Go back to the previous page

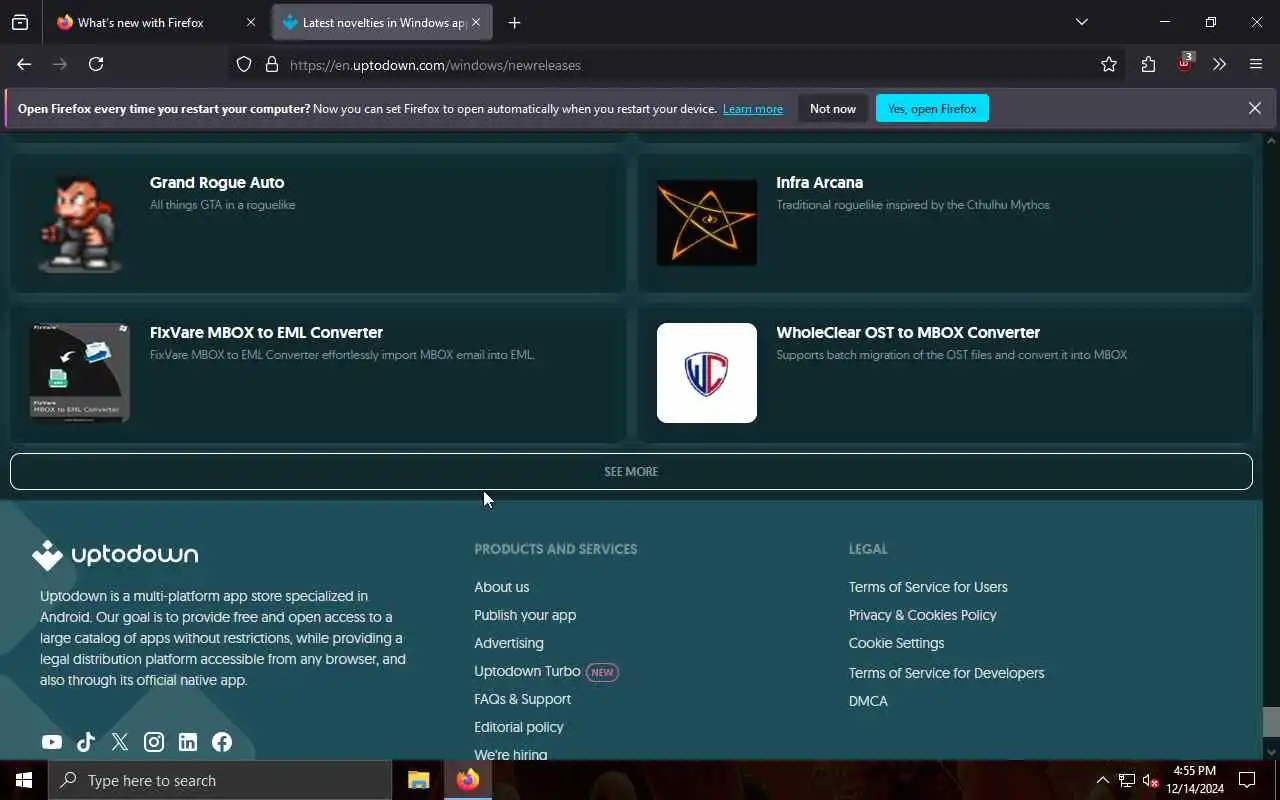coord(24,64)
